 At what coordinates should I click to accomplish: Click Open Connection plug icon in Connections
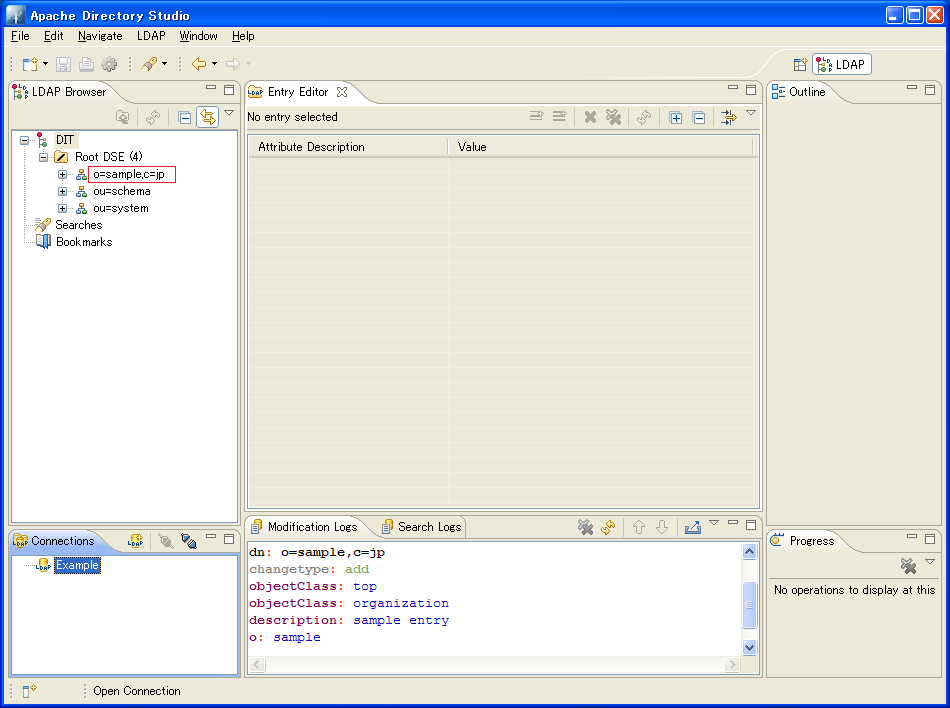(x=165, y=541)
